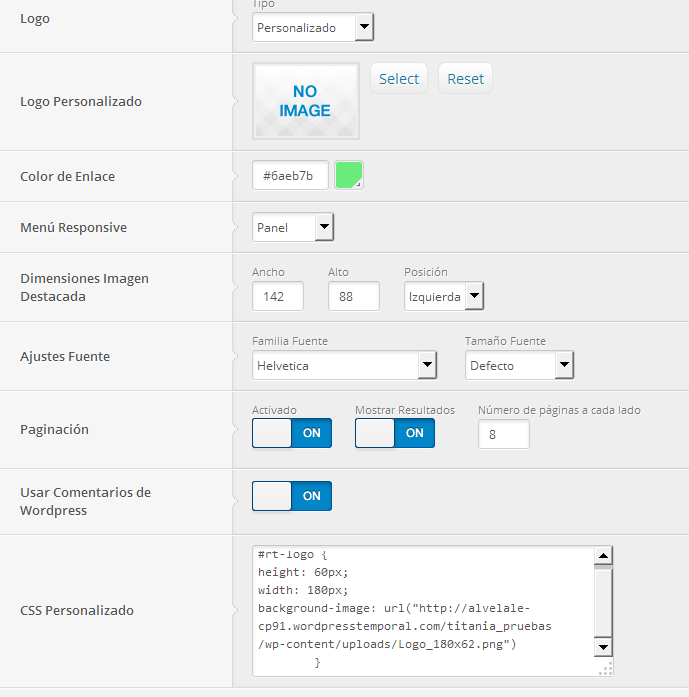Screen dimensions: 689x697
Task: Click the CSS textarea resize grip corner
Action: (606, 669)
